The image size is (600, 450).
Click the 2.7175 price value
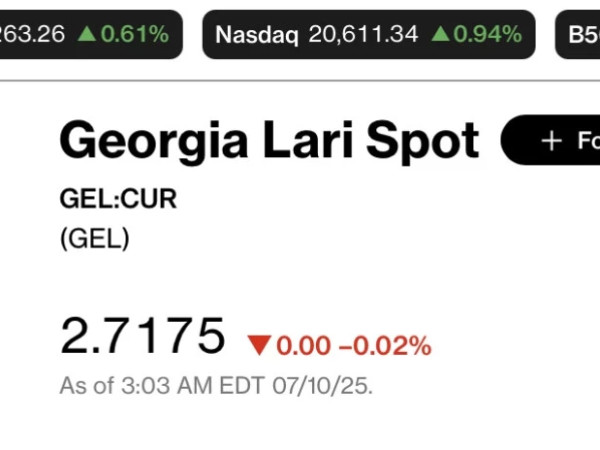[x=142, y=336]
